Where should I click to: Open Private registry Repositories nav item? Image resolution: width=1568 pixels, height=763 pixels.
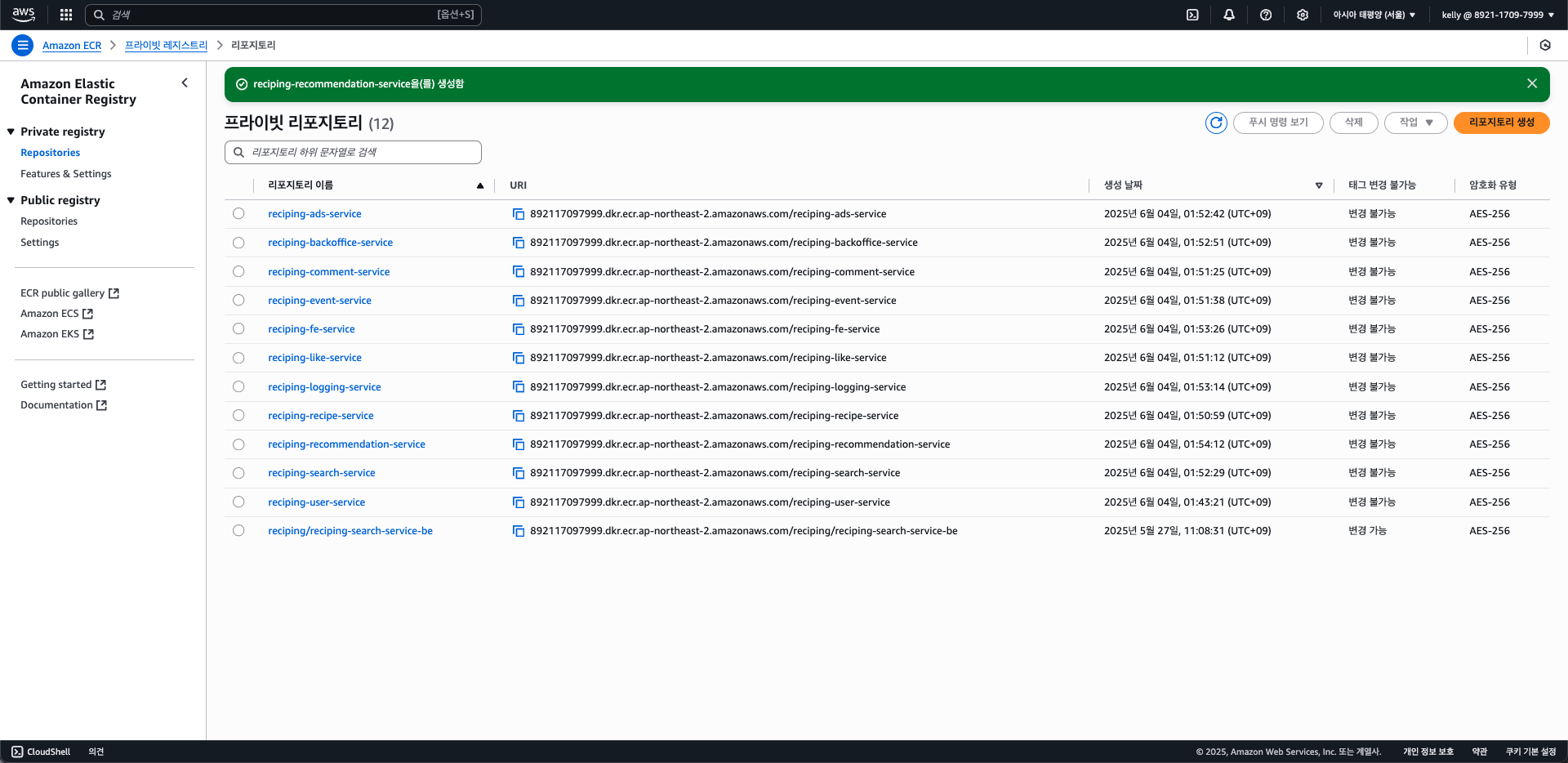(x=51, y=153)
